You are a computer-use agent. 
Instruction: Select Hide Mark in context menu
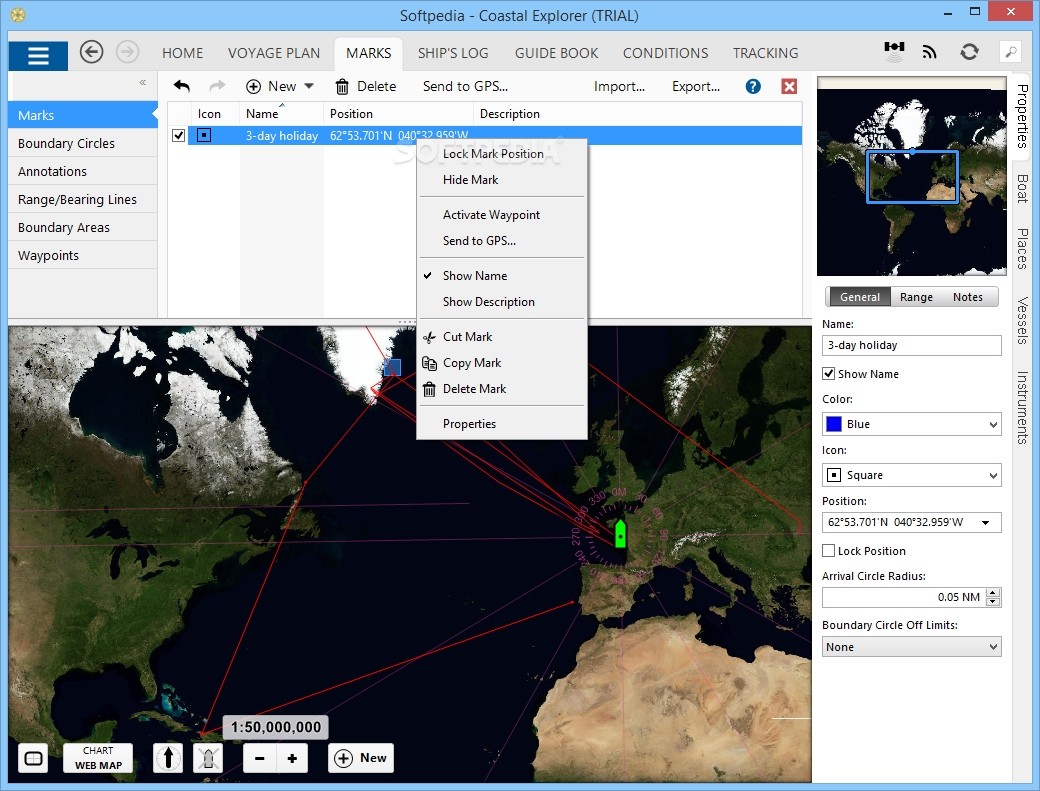tap(502, 180)
